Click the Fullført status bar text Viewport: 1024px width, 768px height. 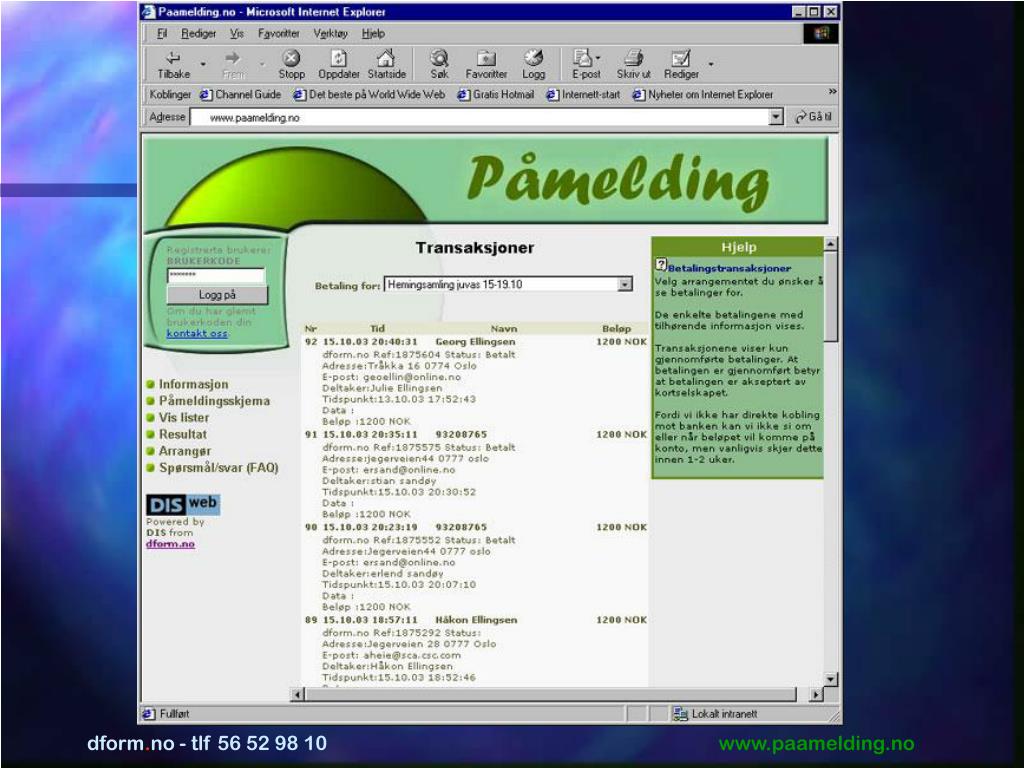pos(174,714)
